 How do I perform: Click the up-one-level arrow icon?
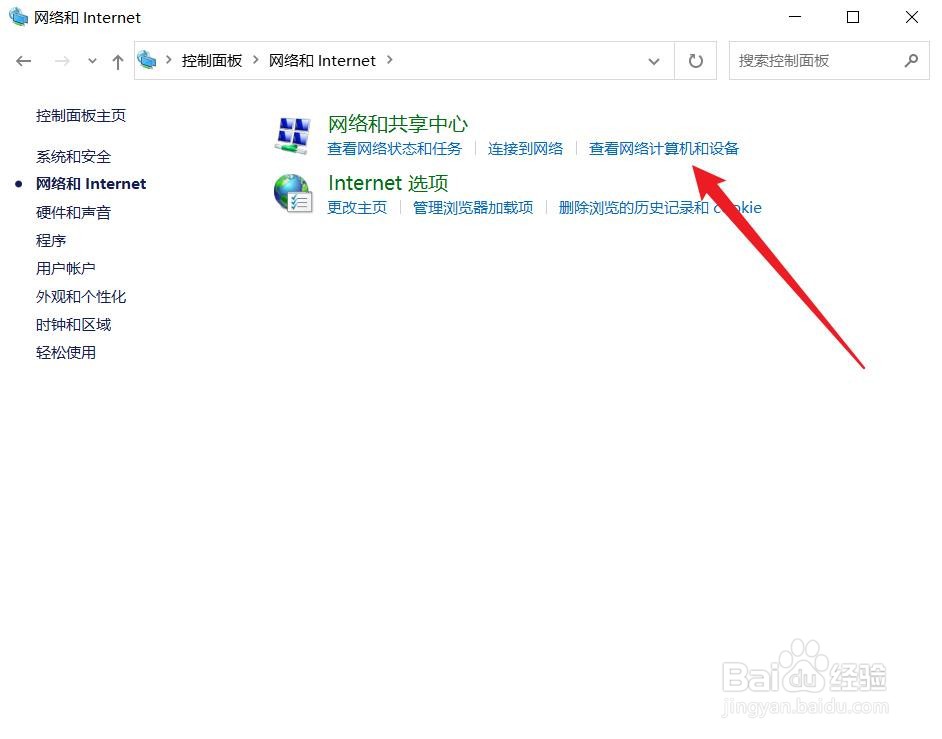click(117, 60)
